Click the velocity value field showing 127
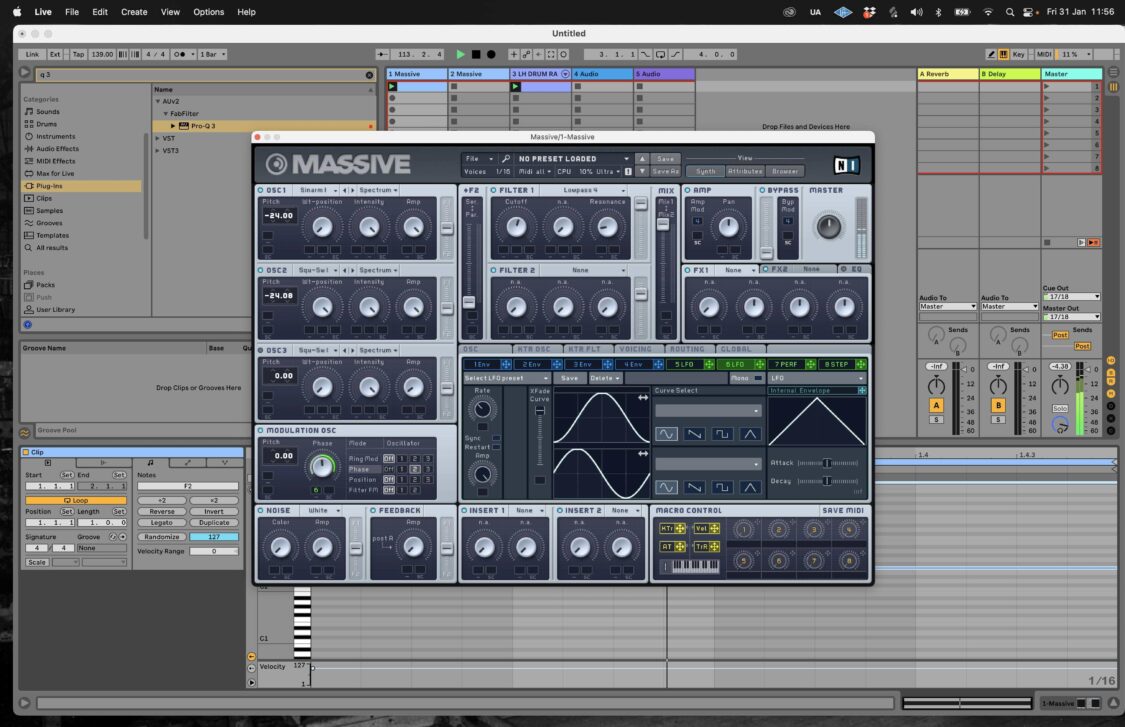Image resolution: width=1125 pixels, height=727 pixels. coord(214,537)
